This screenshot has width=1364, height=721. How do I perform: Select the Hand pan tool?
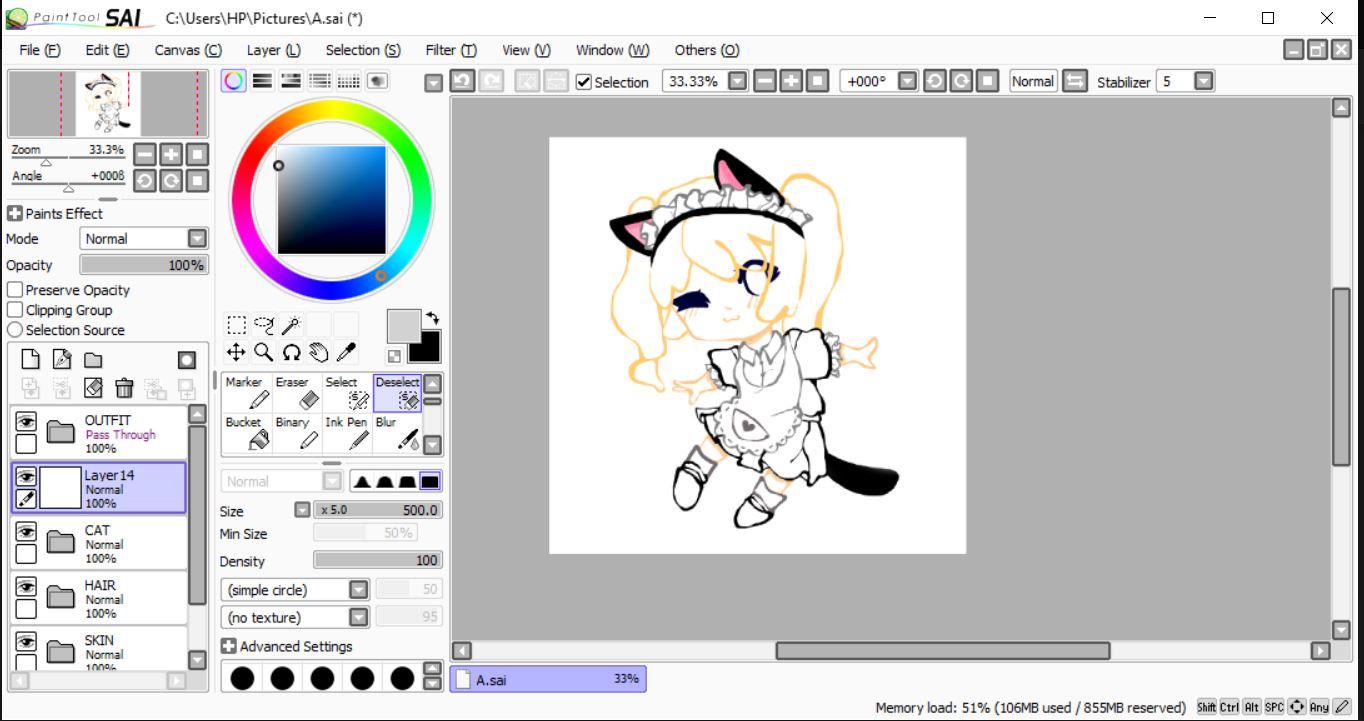coord(318,352)
